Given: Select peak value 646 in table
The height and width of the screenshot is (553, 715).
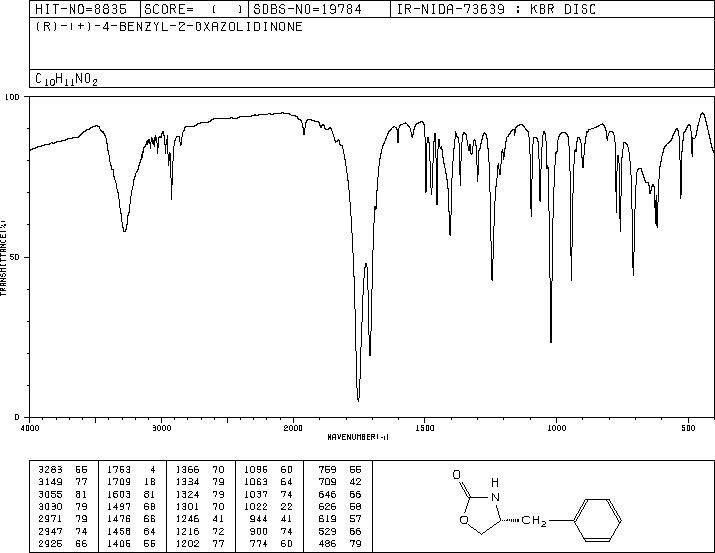Looking at the screenshot, I should 327,494.
